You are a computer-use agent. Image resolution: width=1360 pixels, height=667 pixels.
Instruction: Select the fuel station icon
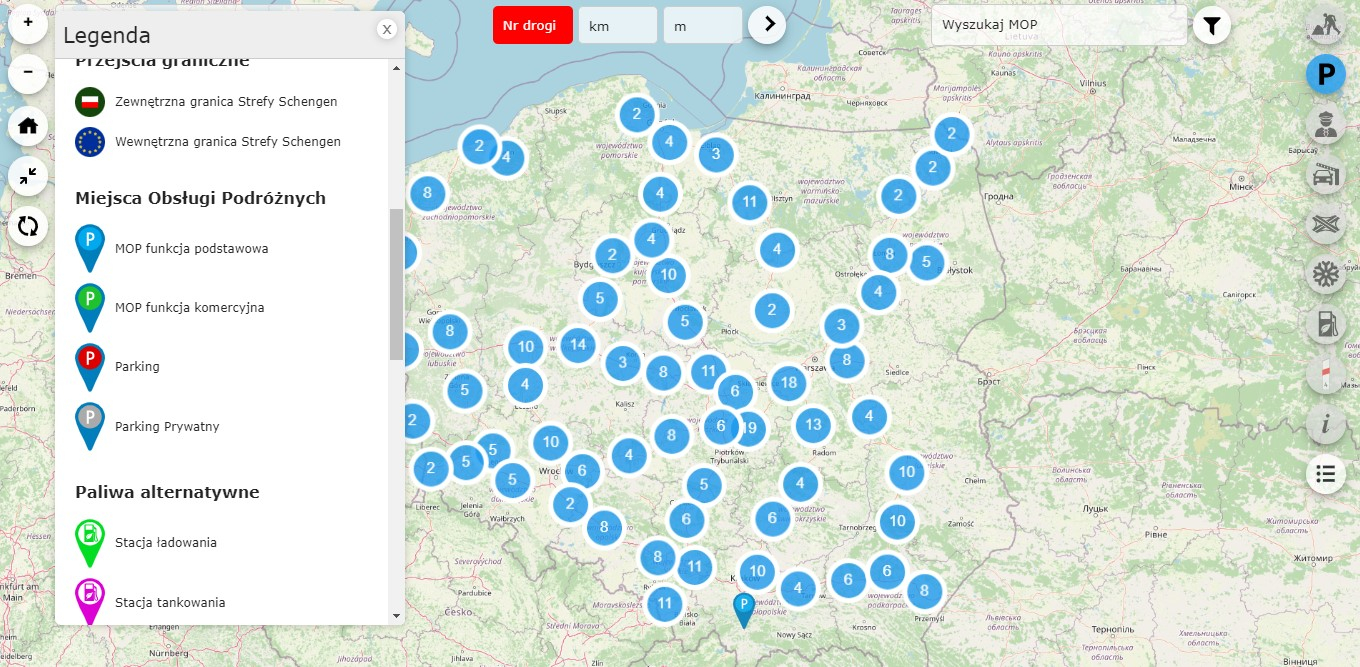pyautogui.click(x=1326, y=324)
